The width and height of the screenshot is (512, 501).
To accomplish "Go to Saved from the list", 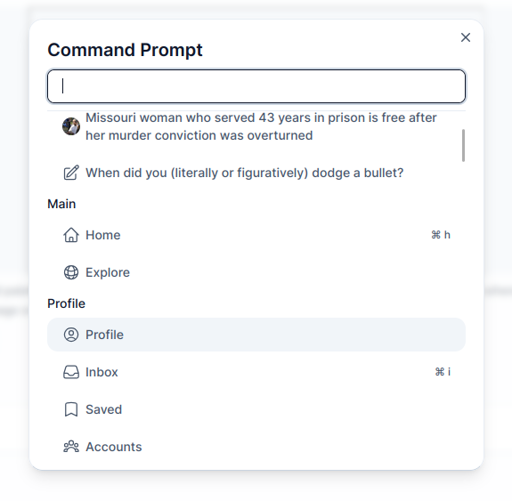I will point(256,409).
